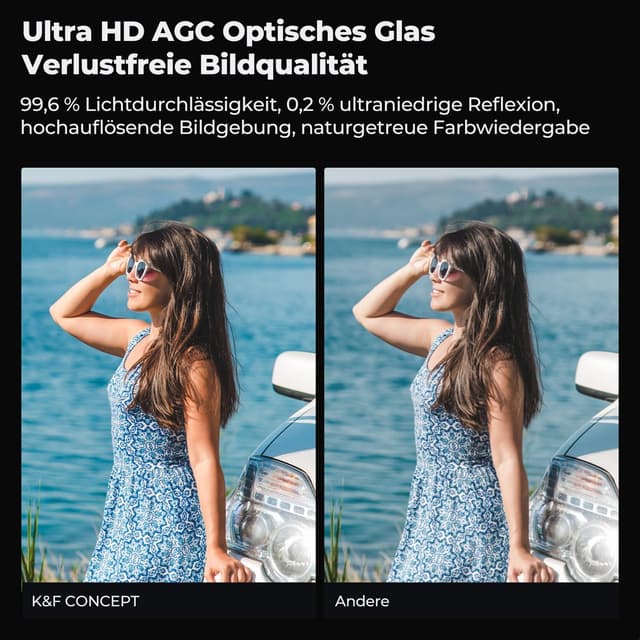The image size is (640, 640).
Task: Click the headline Ultra HD AGC Optisches Glas
Action: tap(229, 32)
